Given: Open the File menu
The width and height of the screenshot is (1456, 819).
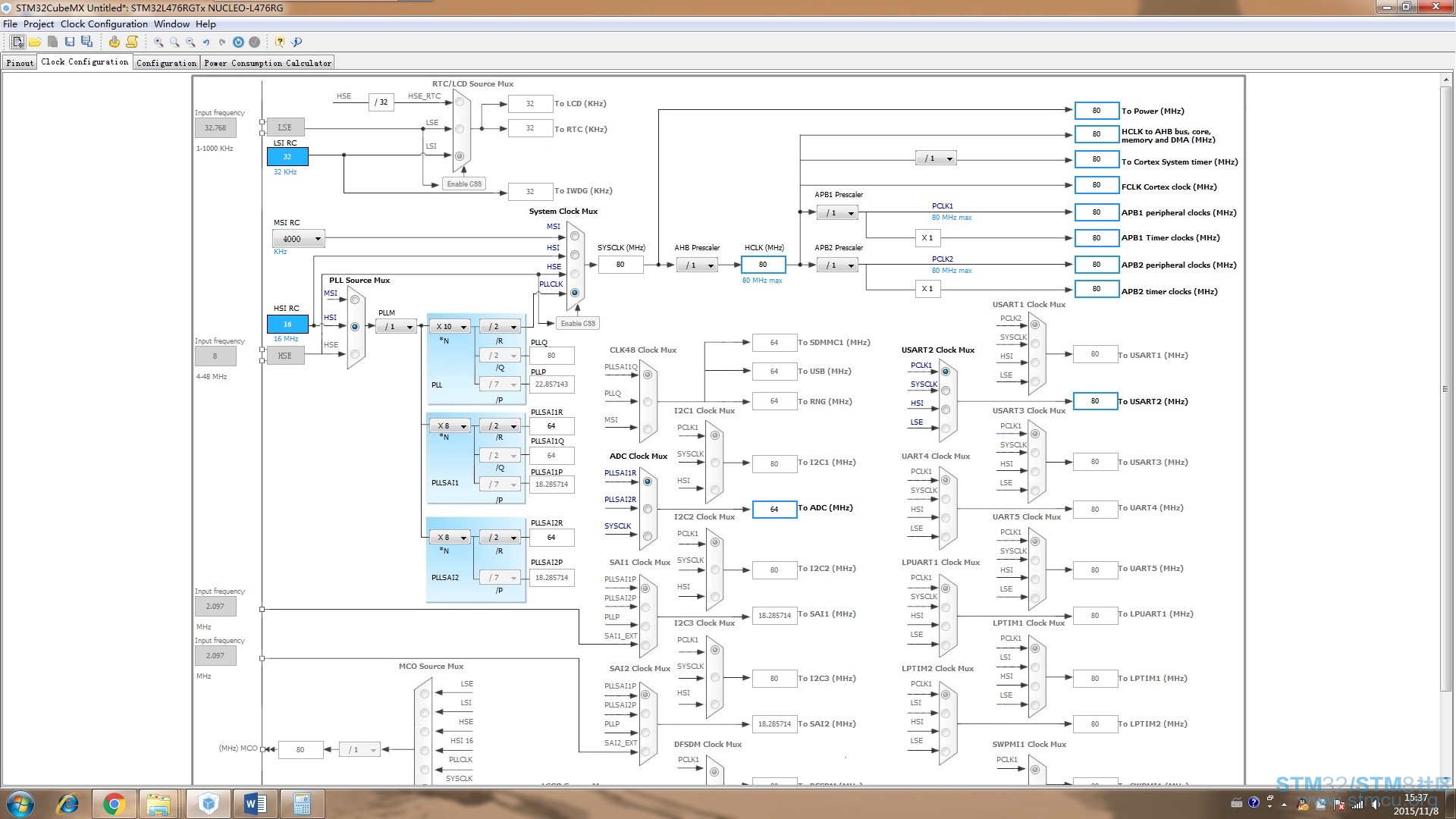Looking at the screenshot, I should [11, 24].
